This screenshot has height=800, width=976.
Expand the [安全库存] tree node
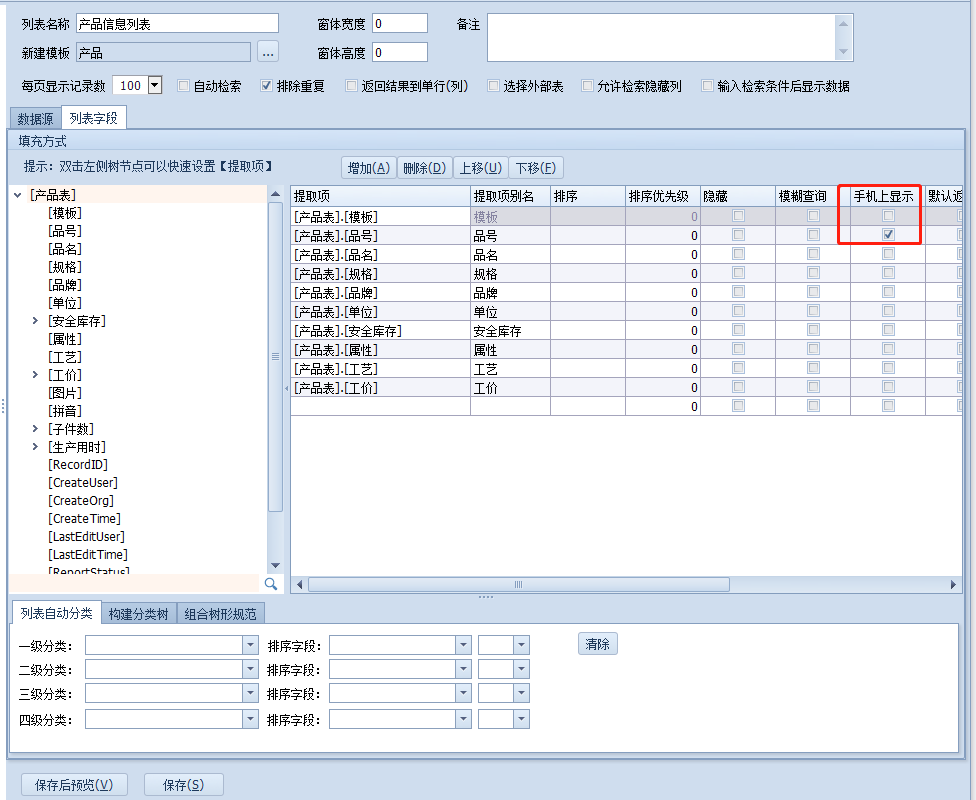pyautogui.click(x=36, y=321)
